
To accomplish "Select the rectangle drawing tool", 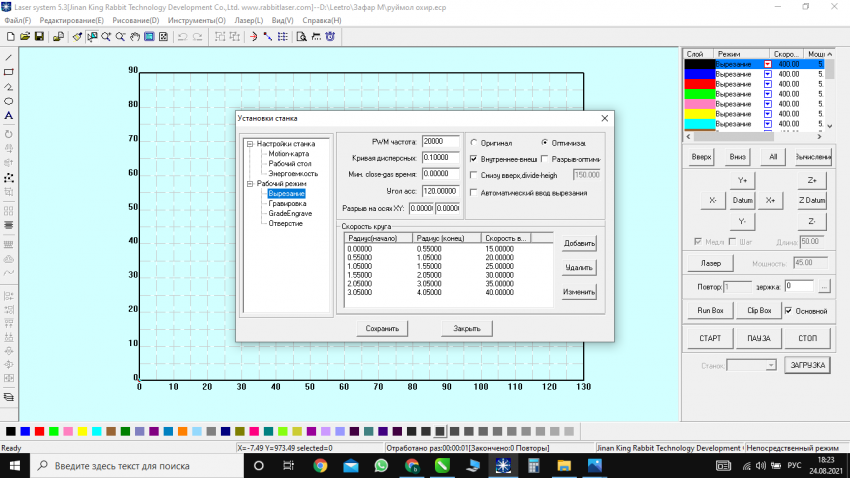I will [x=9, y=72].
